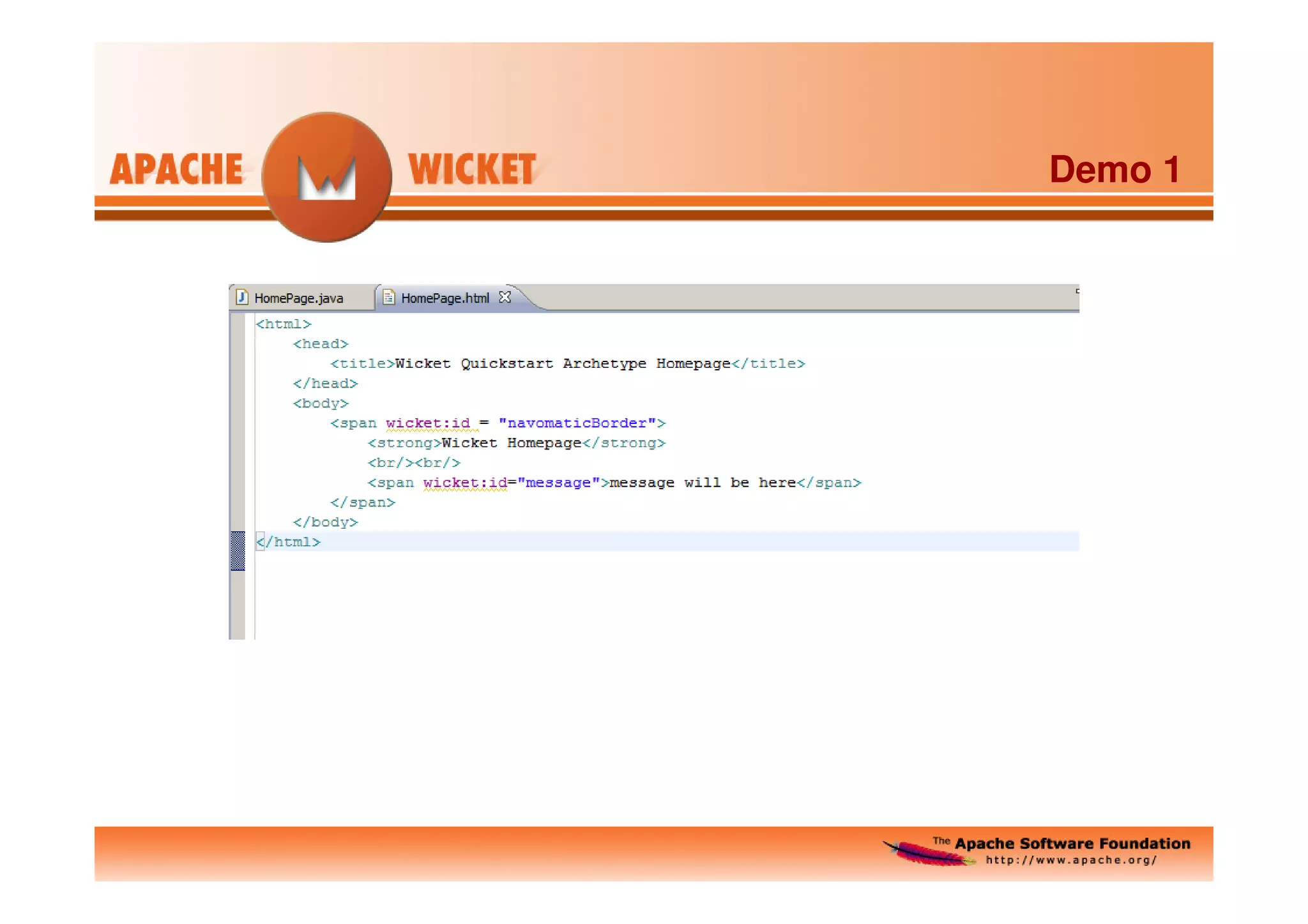Click the closing </body> tag line
Viewport: 1308px width, 924px height.
click(325, 522)
